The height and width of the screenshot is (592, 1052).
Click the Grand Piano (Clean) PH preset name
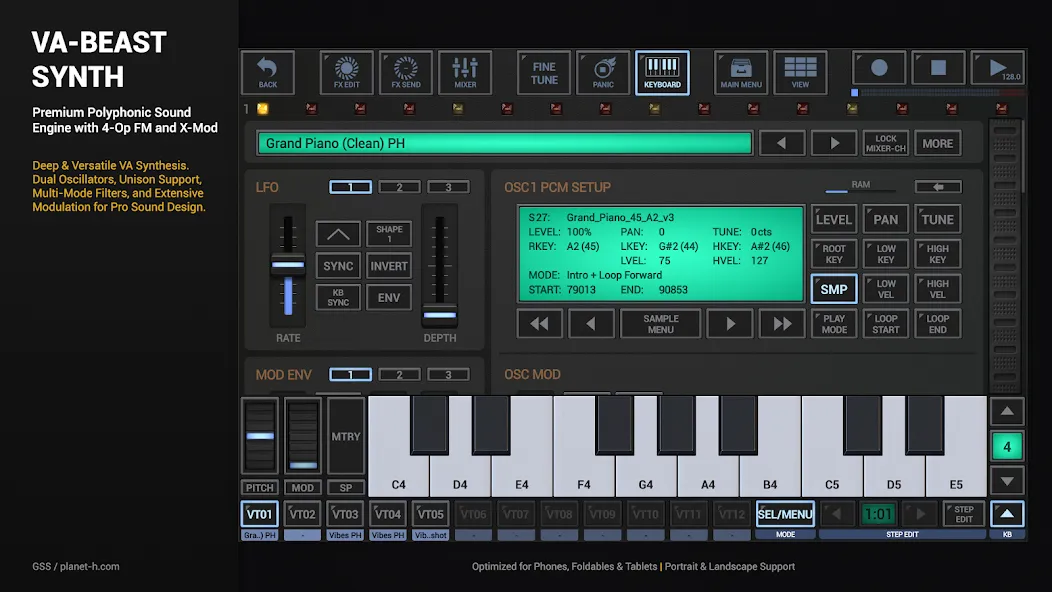(505, 143)
